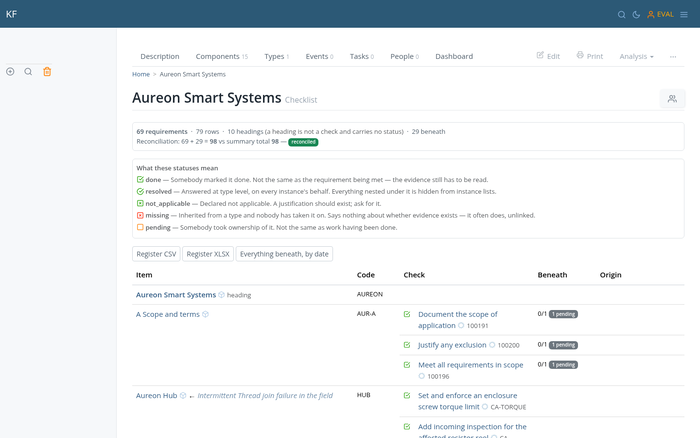This screenshot has width=700, height=438.
Task: Click circle icon beside CA-TORQUE
Action: pyautogui.click(x=485, y=407)
